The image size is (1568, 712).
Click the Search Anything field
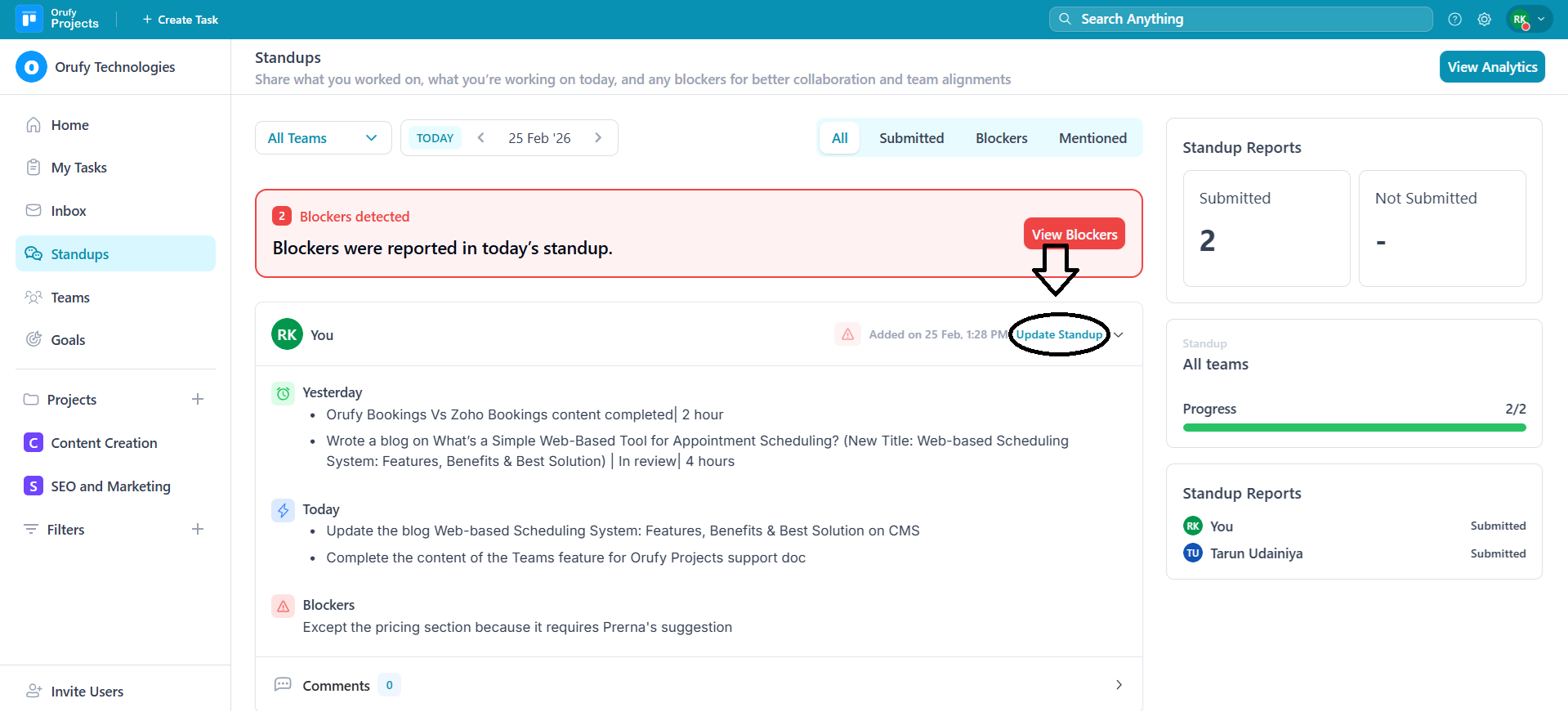pos(1240,19)
